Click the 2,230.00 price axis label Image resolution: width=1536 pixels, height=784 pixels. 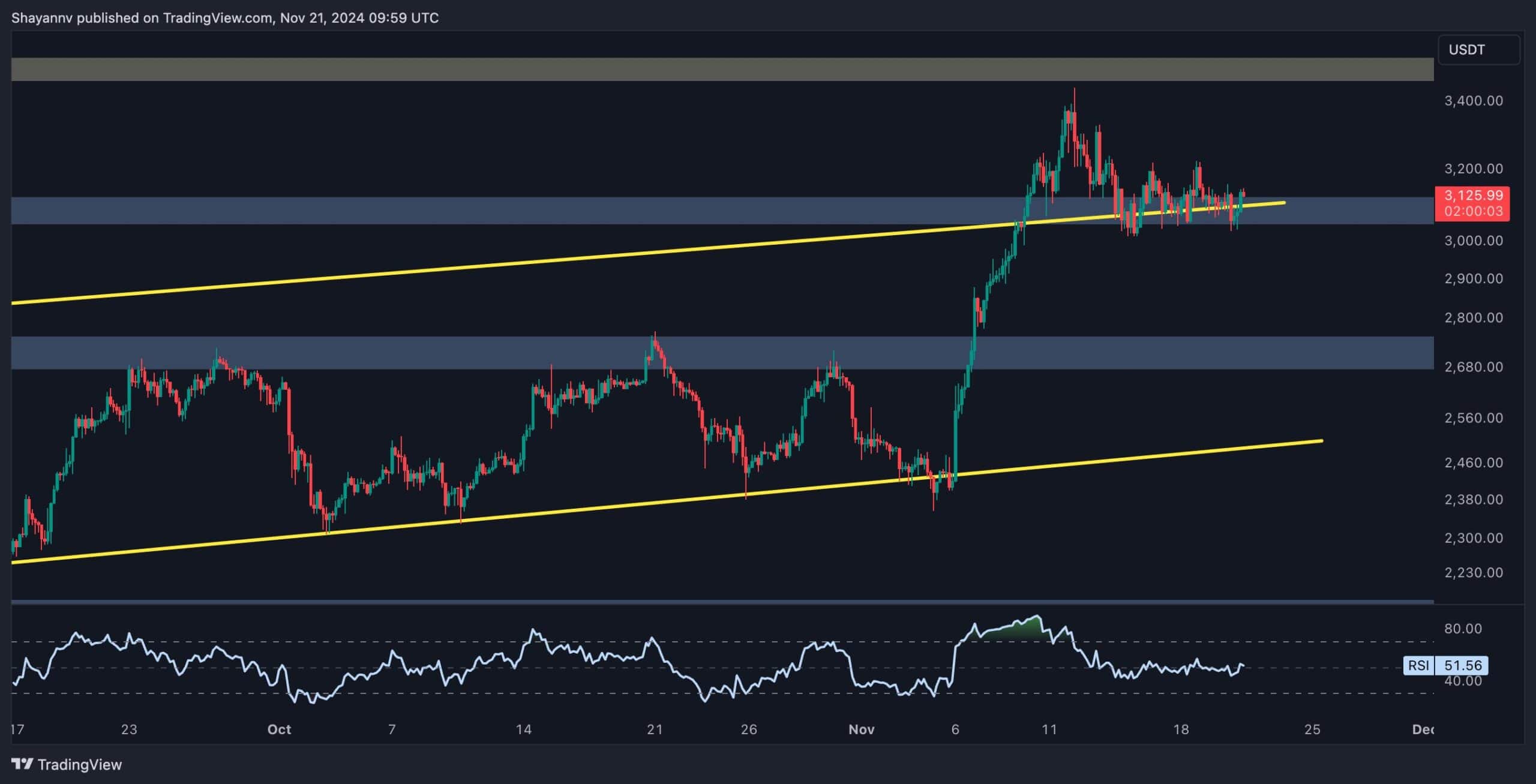(1474, 573)
